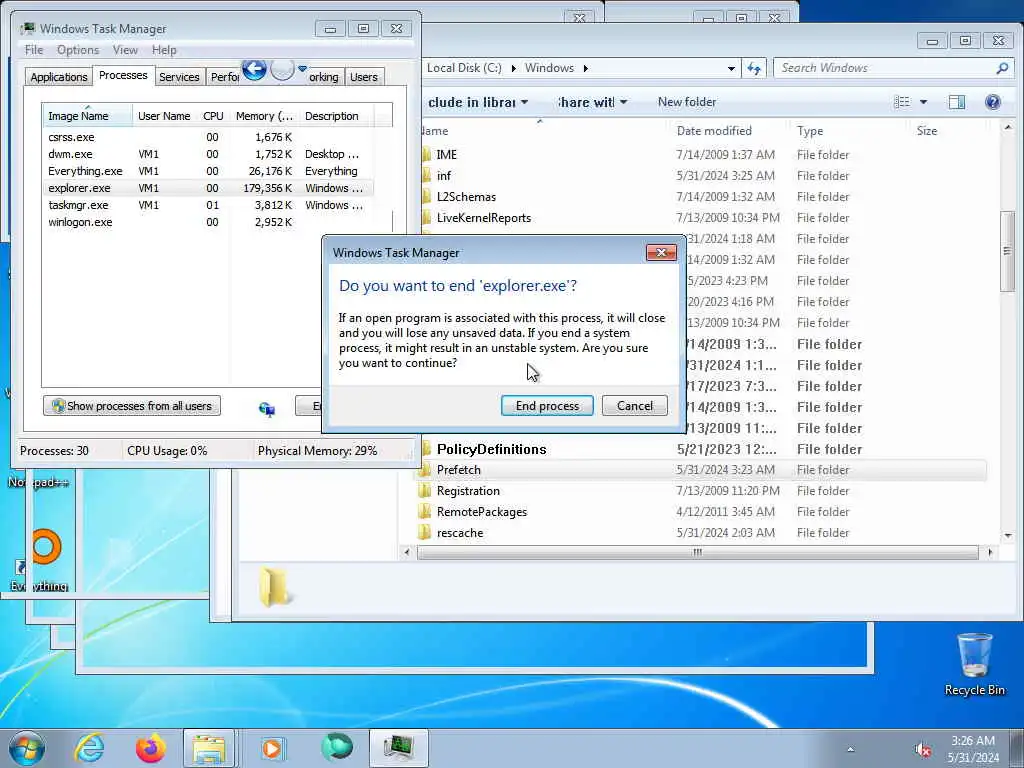Sort processes by User Name column
This screenshot has width=1024, height=768.
[x=164, y=116]
